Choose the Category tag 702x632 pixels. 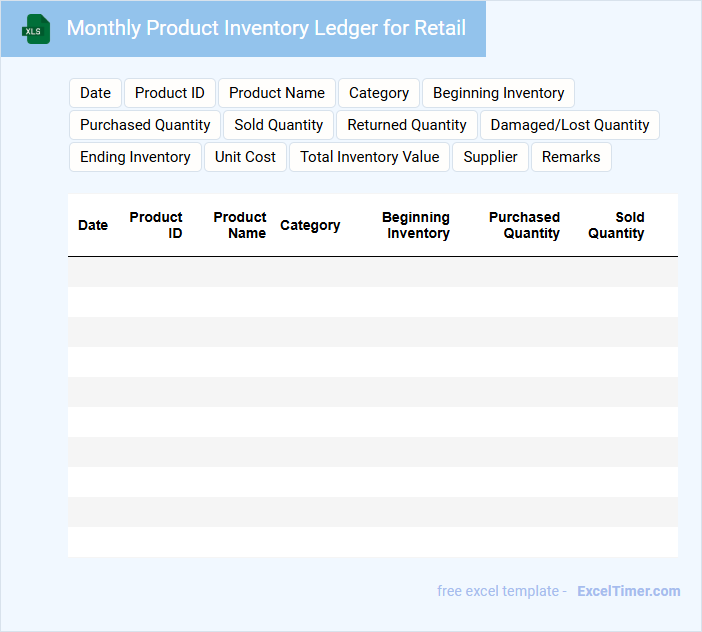[379, 93]
